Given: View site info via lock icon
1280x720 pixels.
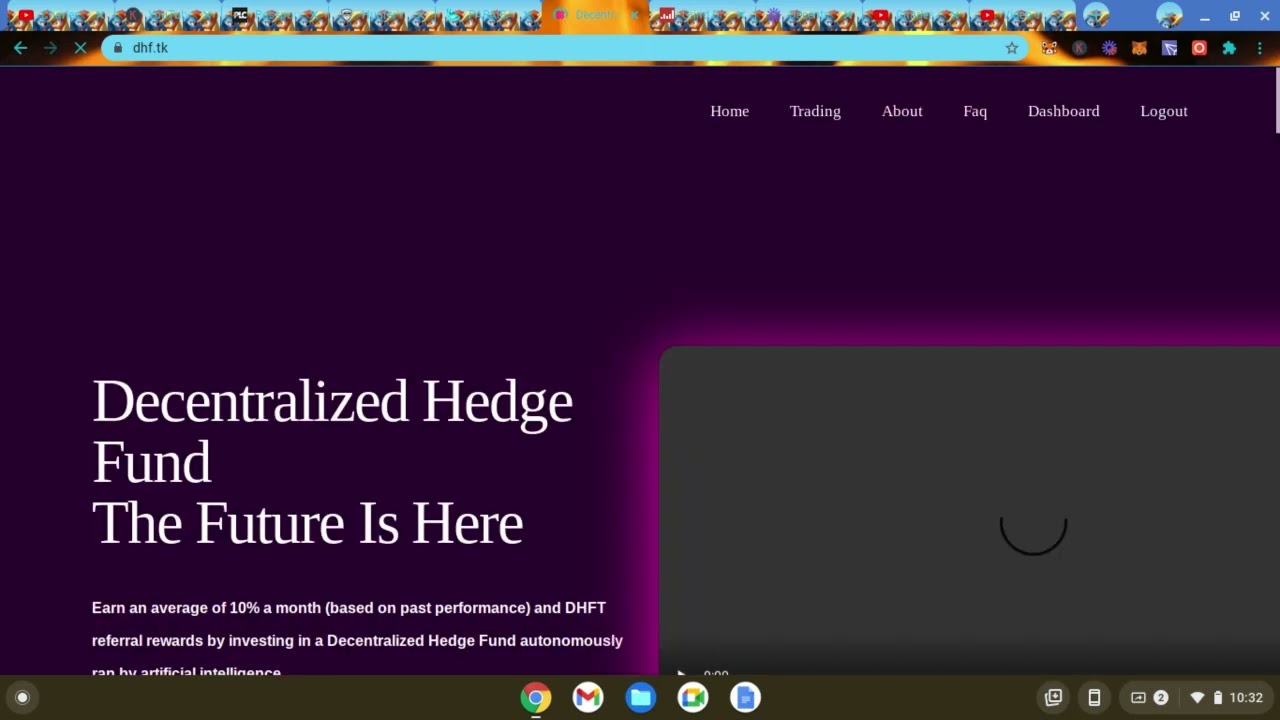Looking at the screenshot, I should [118, 48].
